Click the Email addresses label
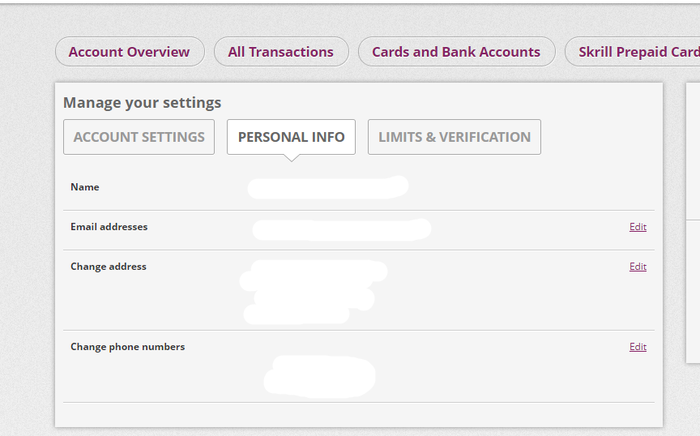Viewport: 700px width, 436px height. 109,227
